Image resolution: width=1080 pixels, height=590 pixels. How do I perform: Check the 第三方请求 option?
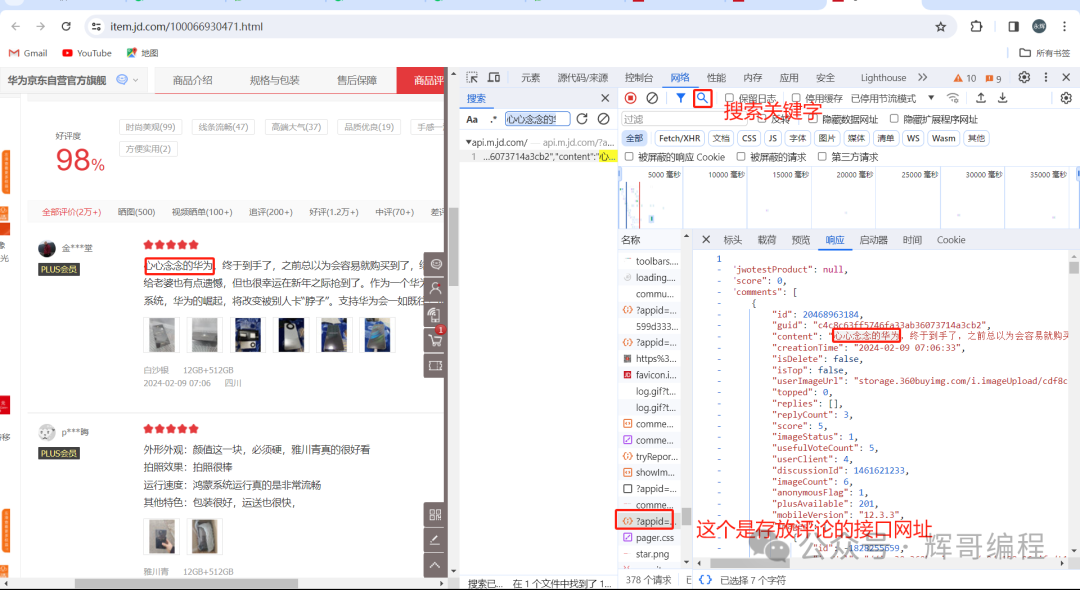822,156
